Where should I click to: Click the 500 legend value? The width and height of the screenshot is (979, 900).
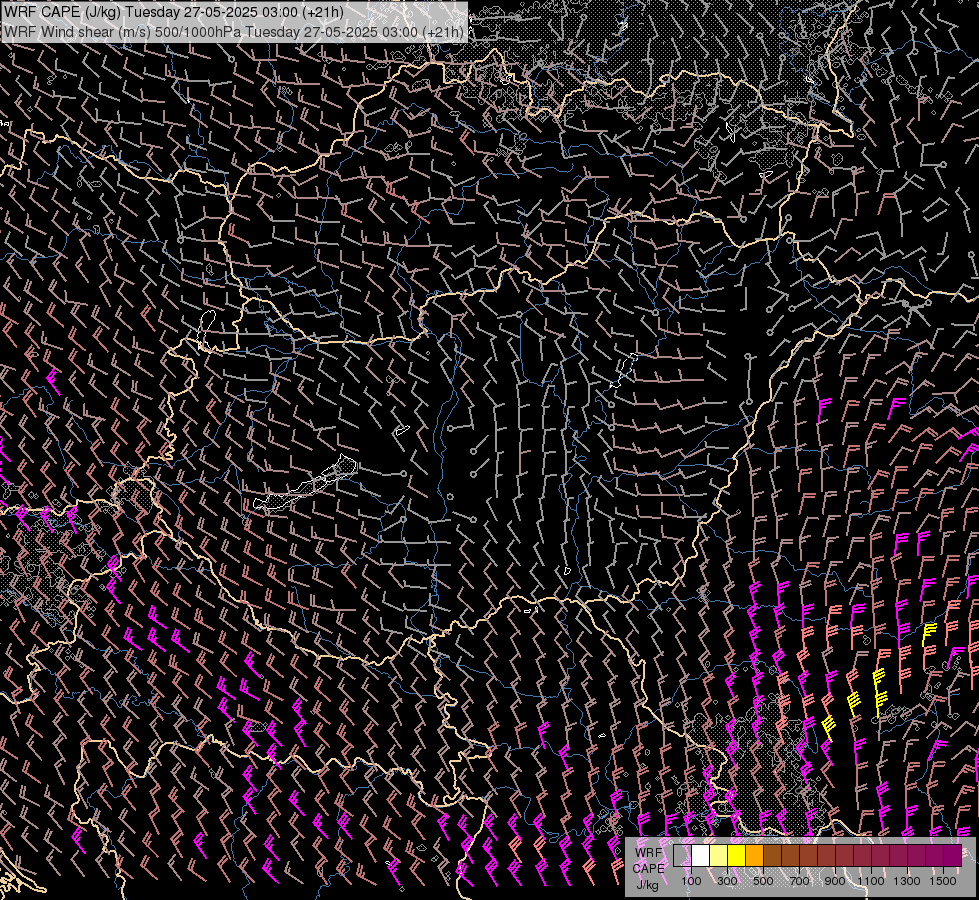pyautogui.click(x=763, y=881)
